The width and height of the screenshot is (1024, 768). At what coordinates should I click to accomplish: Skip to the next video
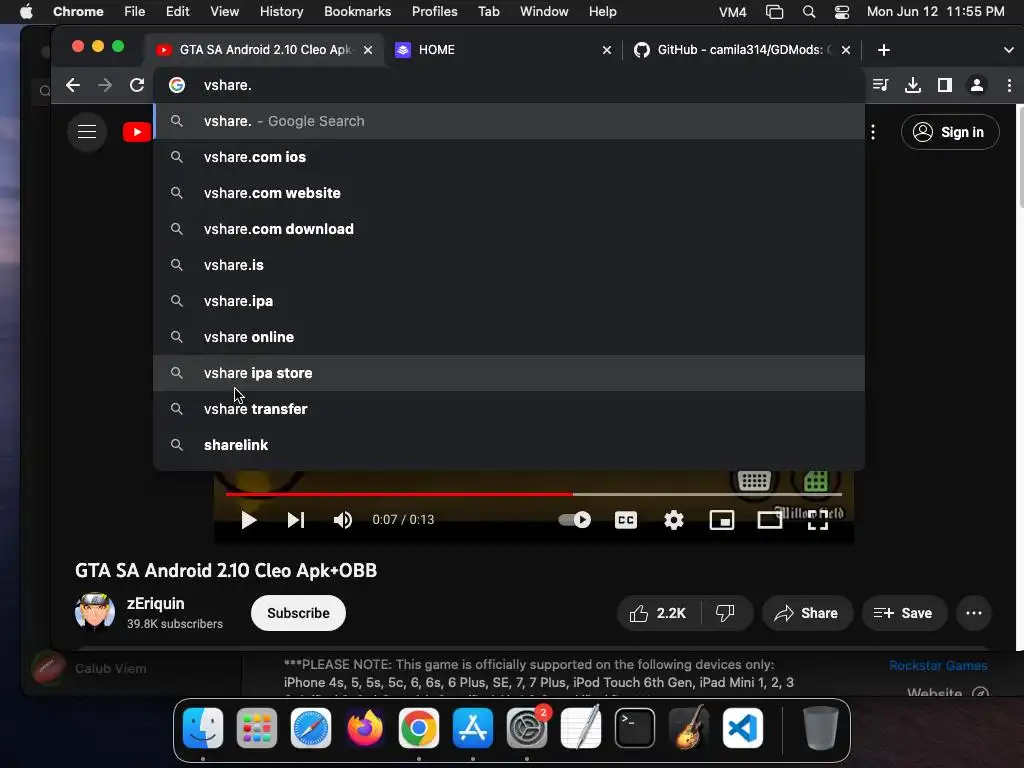pos(296,520)
